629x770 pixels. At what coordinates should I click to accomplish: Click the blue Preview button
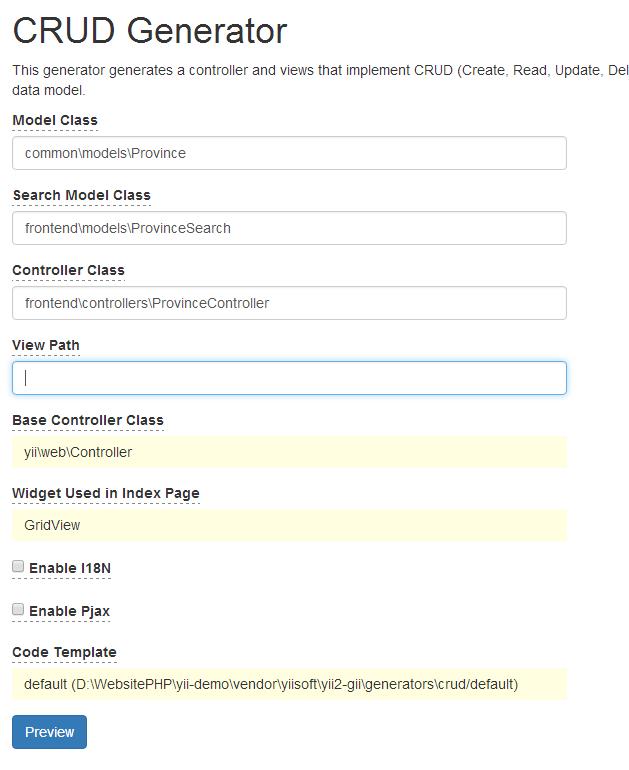coord(50,732)
